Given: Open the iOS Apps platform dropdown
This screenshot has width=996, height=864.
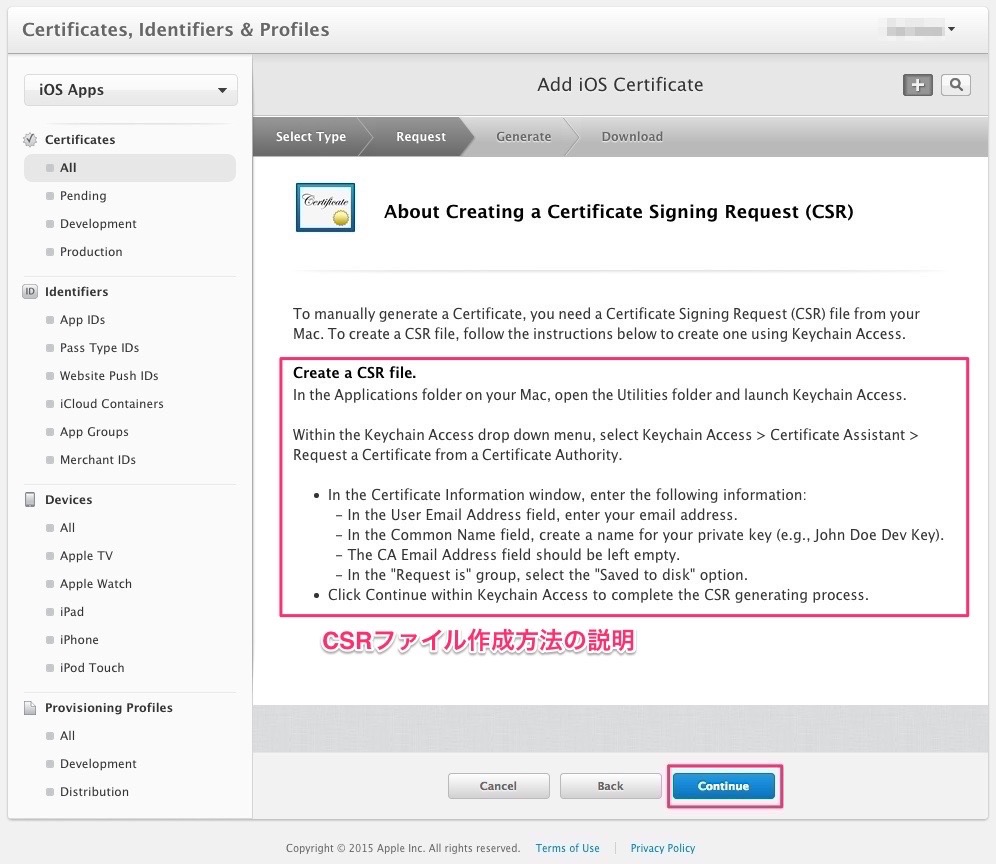Looking at the screenshot, I should (131, 90).
